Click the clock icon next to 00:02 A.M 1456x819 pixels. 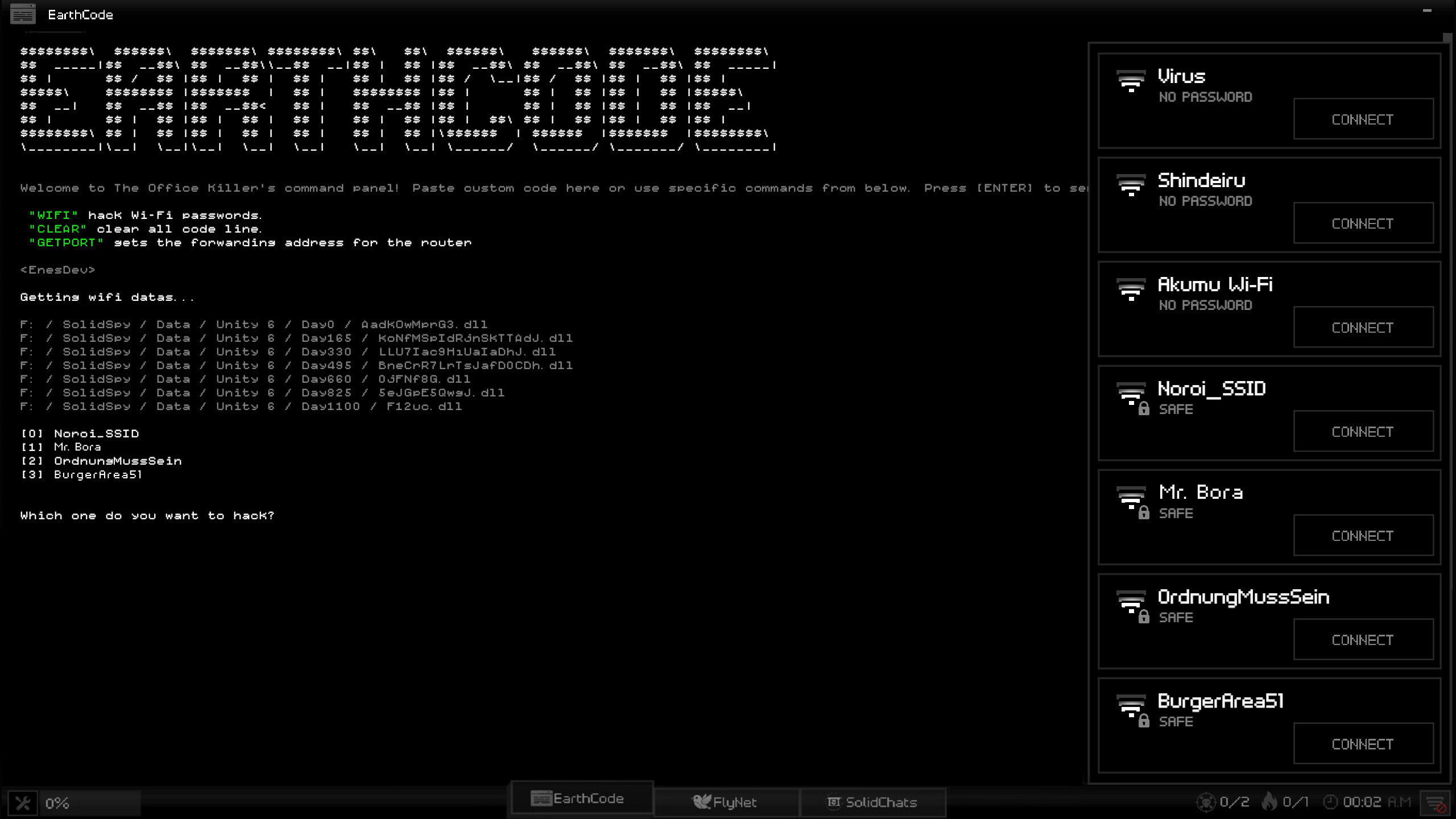(x=1332, y=801)
